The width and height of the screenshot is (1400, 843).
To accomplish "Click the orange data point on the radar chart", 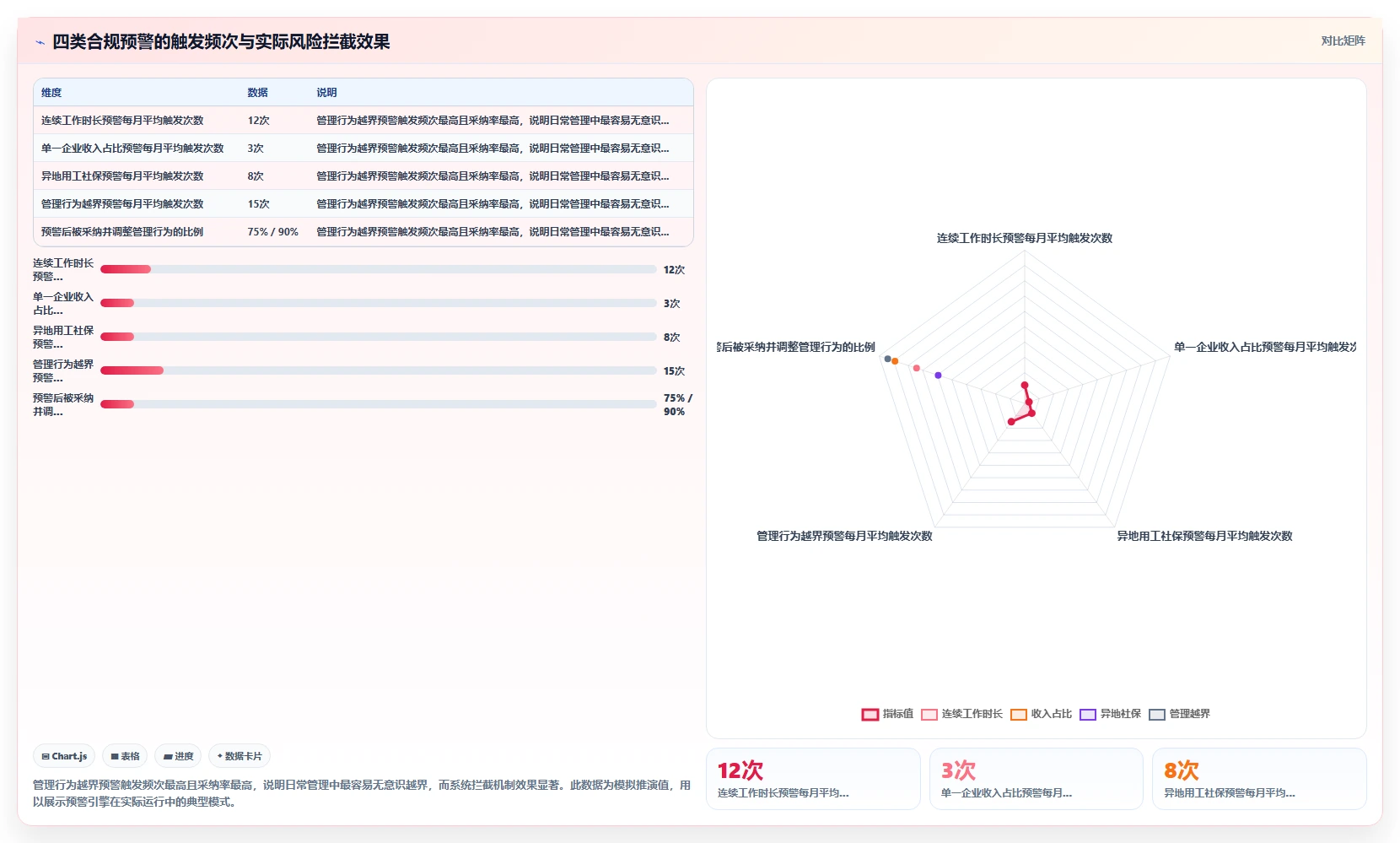I will coord(895,361).
